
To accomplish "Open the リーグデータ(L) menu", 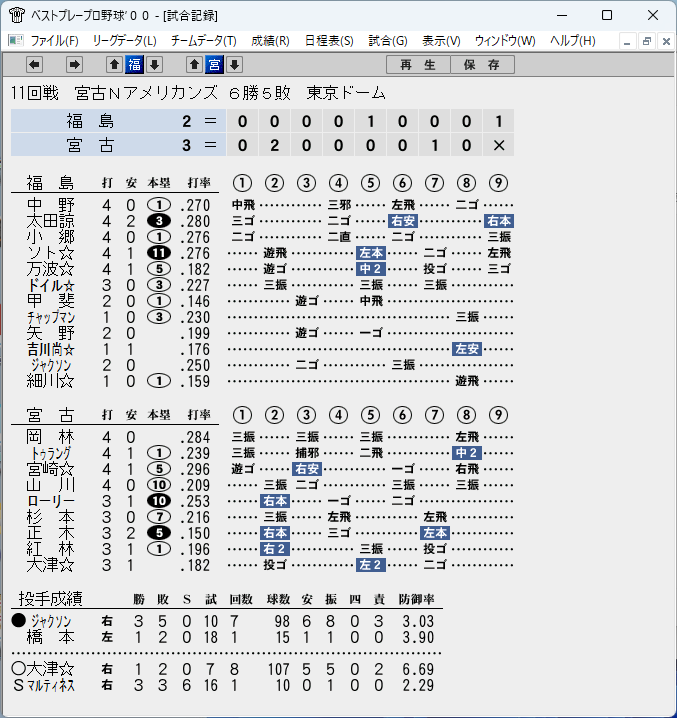I will pos(125,41).
